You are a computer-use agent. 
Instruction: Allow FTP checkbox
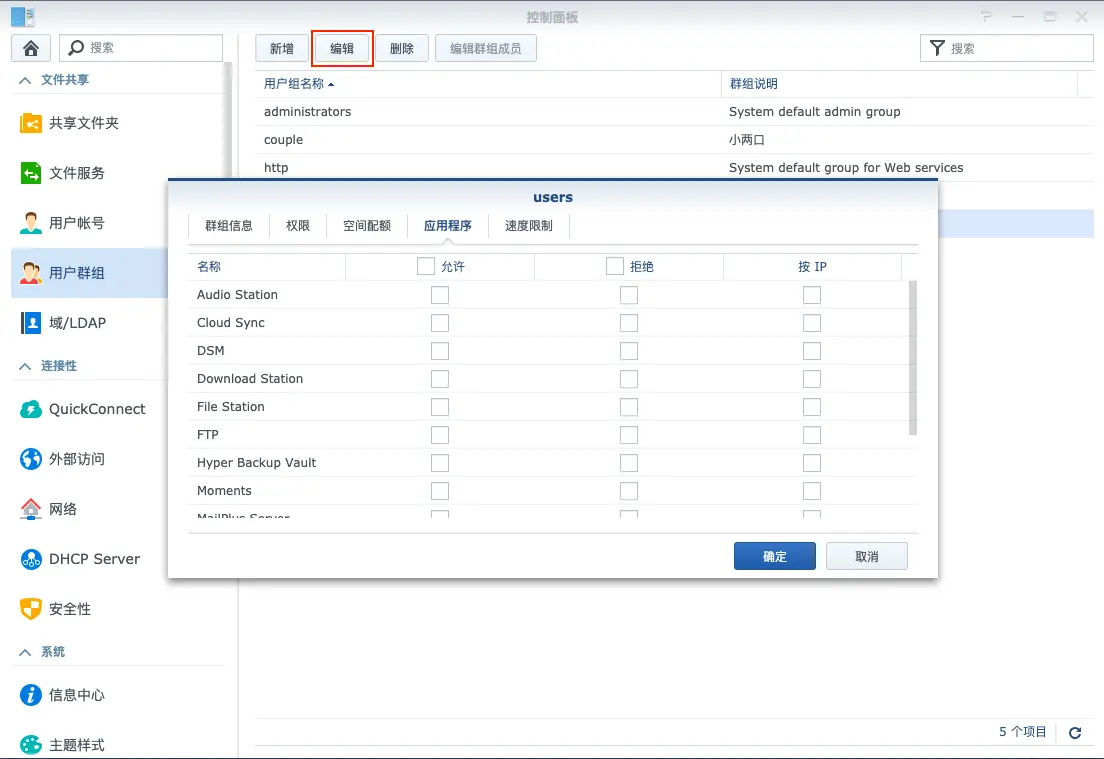pyautogui.click(x=440, y=435)
